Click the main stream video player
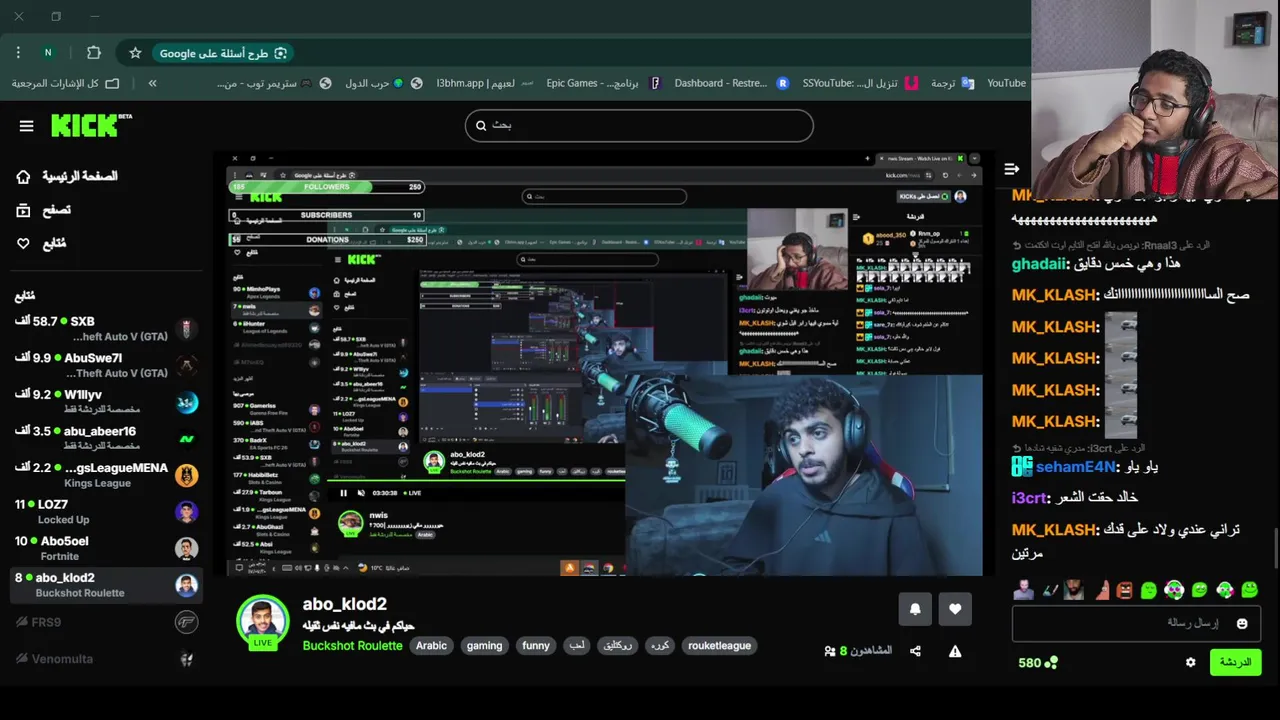 pyautogui.click(x=604, y=363)
